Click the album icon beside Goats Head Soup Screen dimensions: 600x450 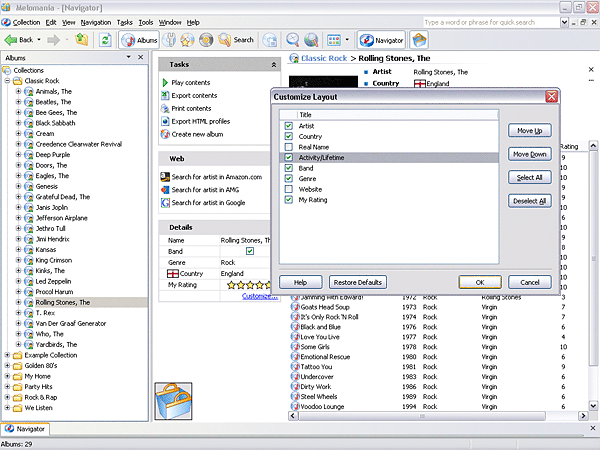[x=295, y=307]
